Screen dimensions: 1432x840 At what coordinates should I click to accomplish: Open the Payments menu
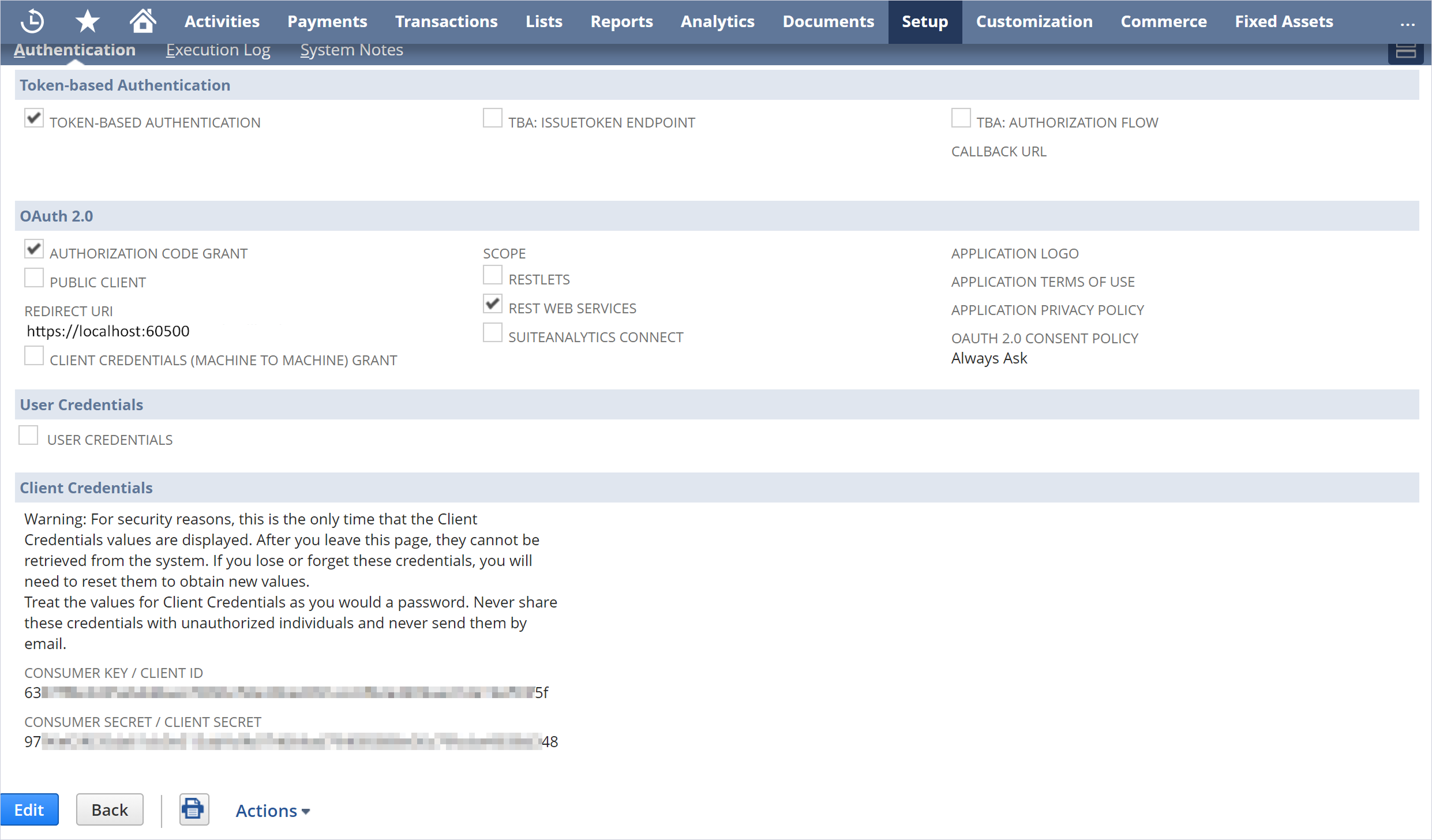327,21
